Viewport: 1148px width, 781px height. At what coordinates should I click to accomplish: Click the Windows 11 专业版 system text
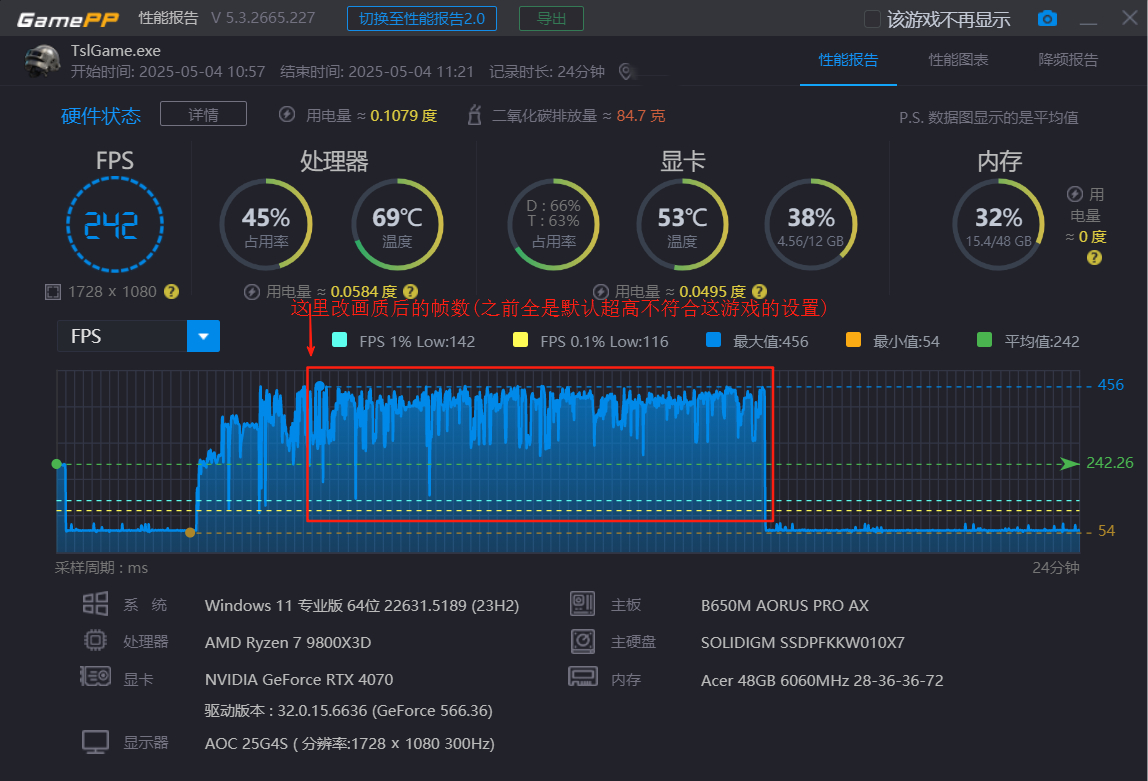[x=362, y=605]
